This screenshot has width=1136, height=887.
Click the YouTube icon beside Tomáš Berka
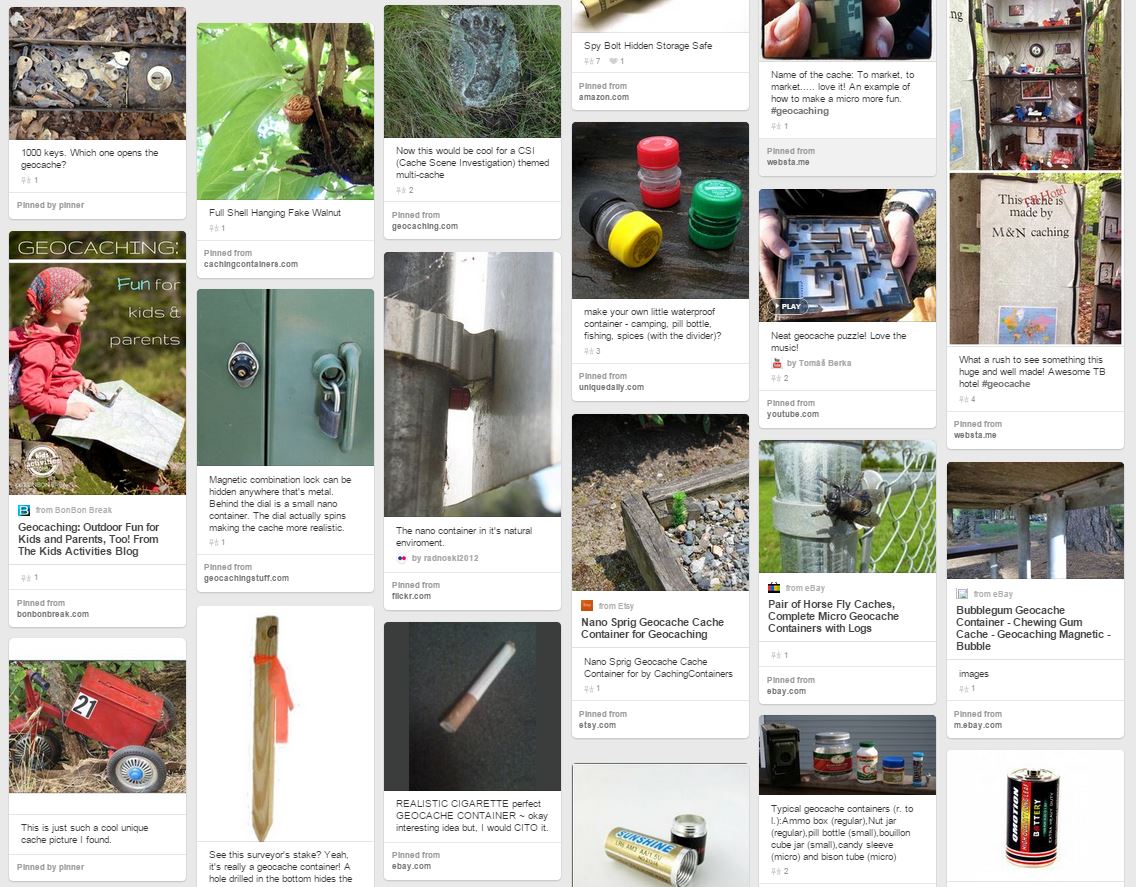click(x=777, y=363)
